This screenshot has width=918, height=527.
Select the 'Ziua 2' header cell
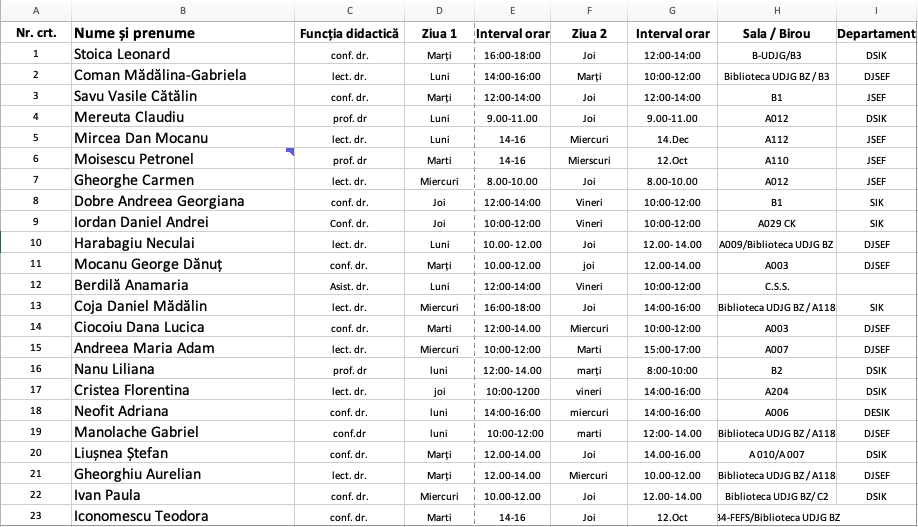tap(588, 34)
